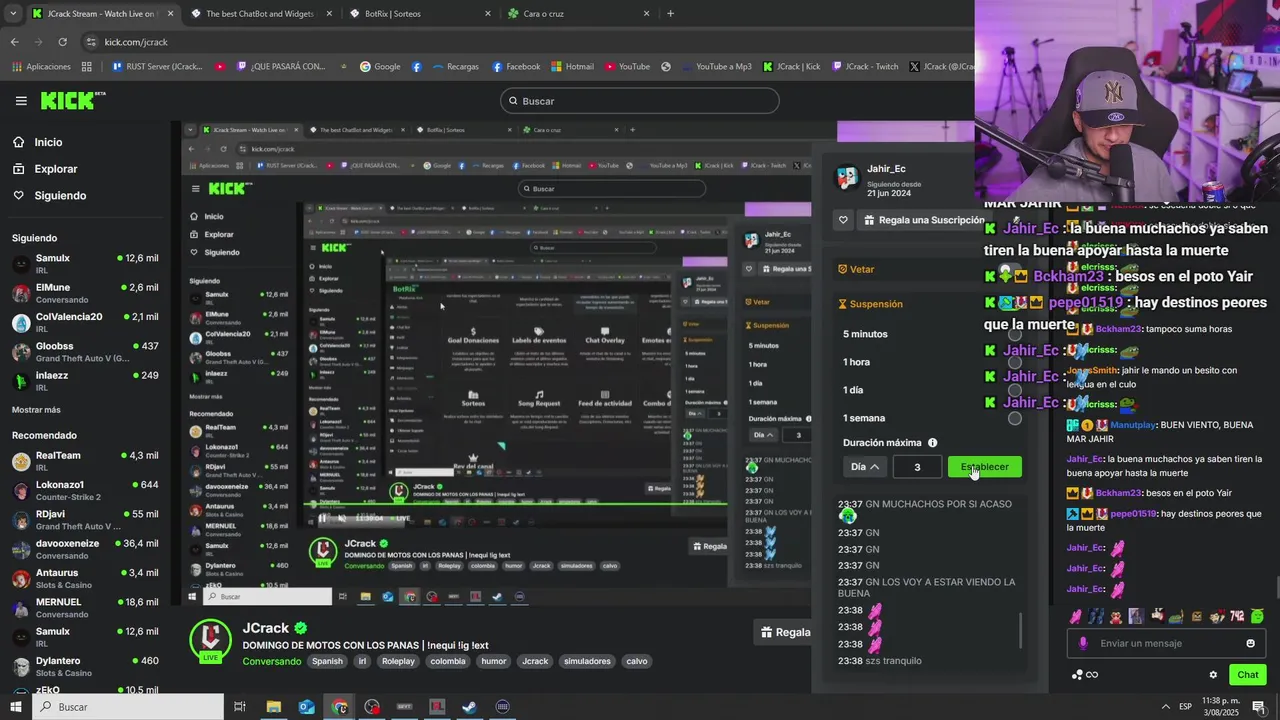Click the Enviar un mensaje input
This screenshot has height=720, width=1280.
point(1165,643)
